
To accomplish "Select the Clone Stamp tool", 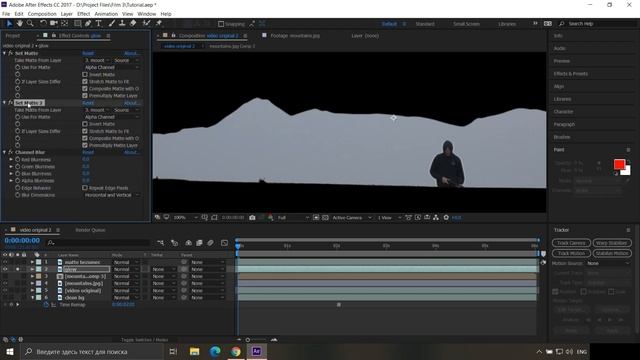I will 122,24.
